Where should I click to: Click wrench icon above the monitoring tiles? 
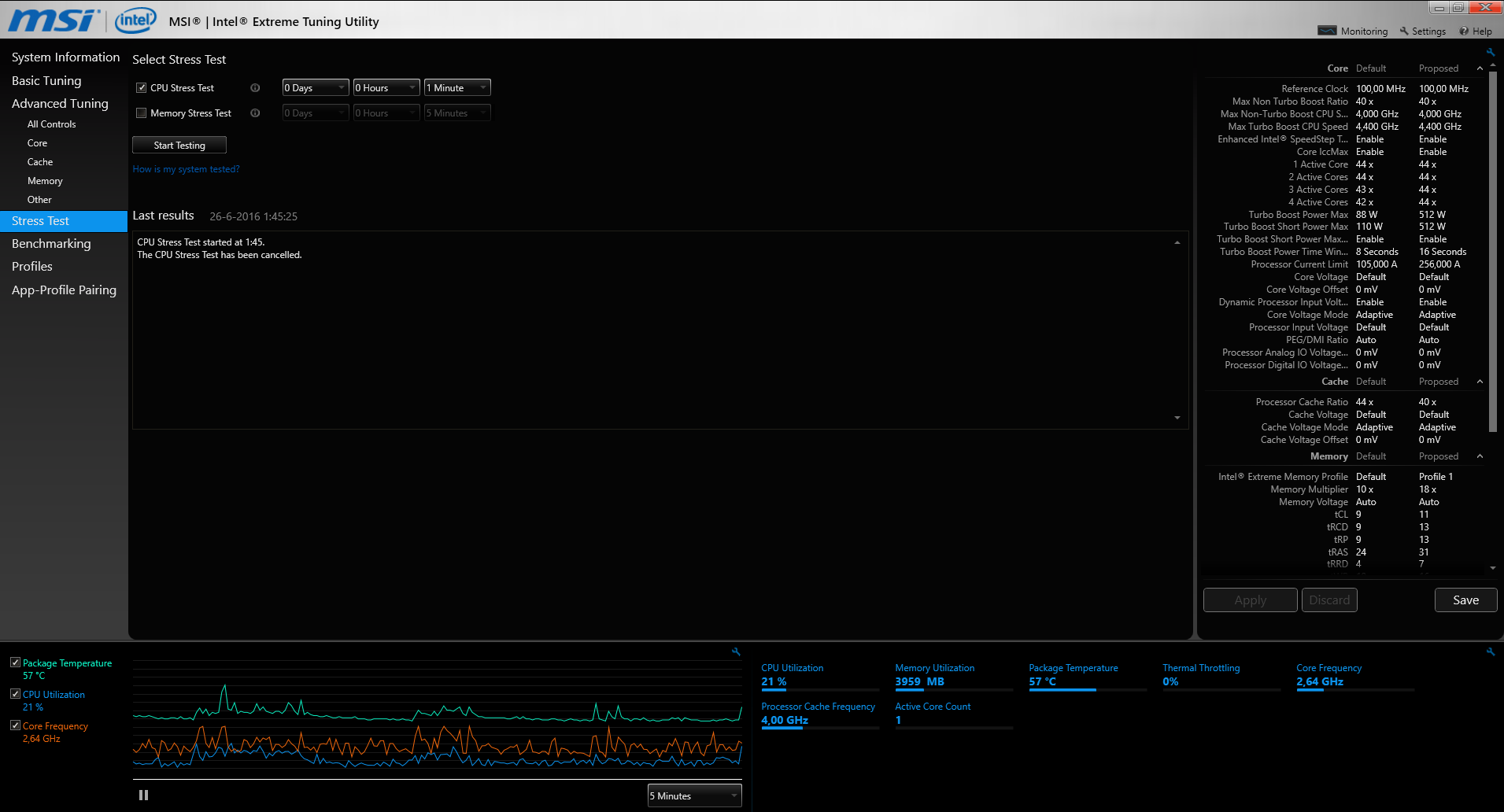(1490, 651)
